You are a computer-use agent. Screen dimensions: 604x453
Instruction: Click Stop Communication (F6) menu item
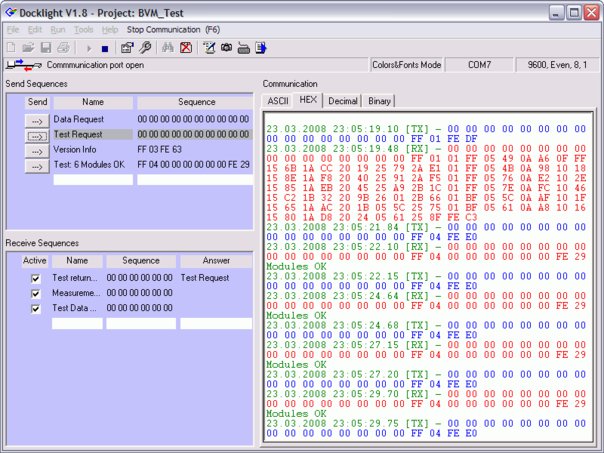click(x=173, y=30)
